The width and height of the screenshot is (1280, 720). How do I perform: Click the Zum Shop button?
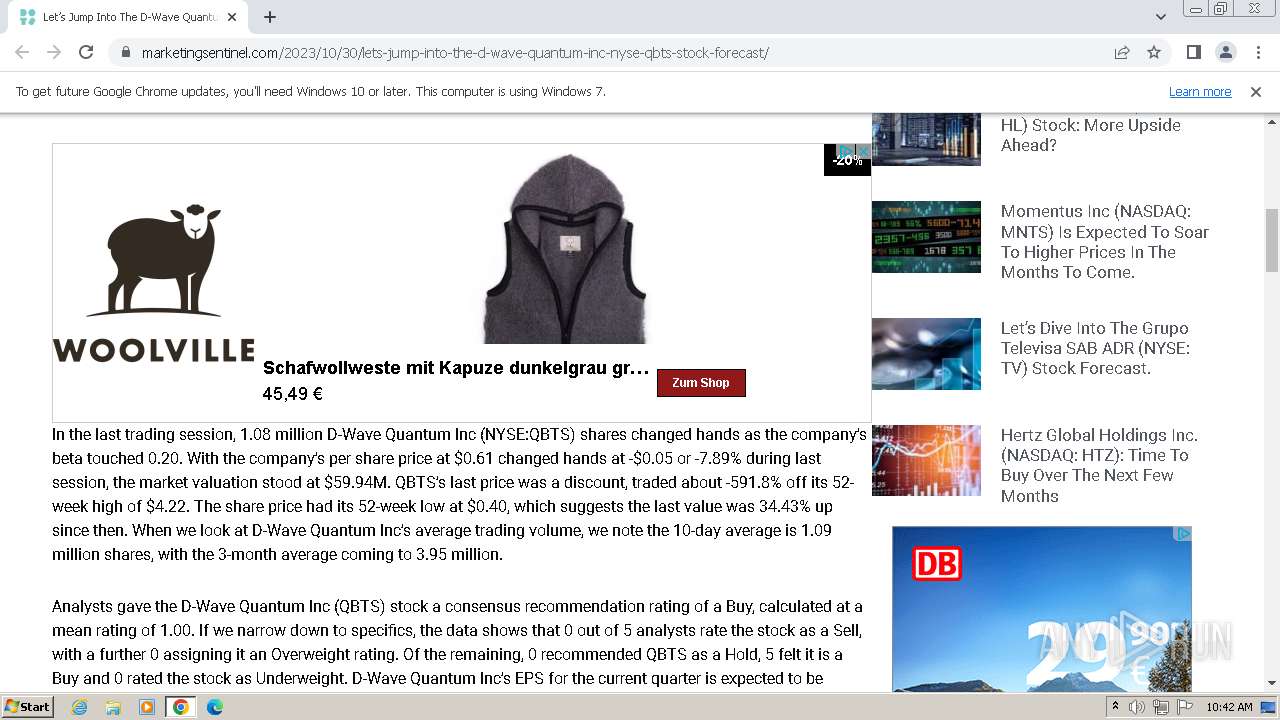tap(701, 383)
